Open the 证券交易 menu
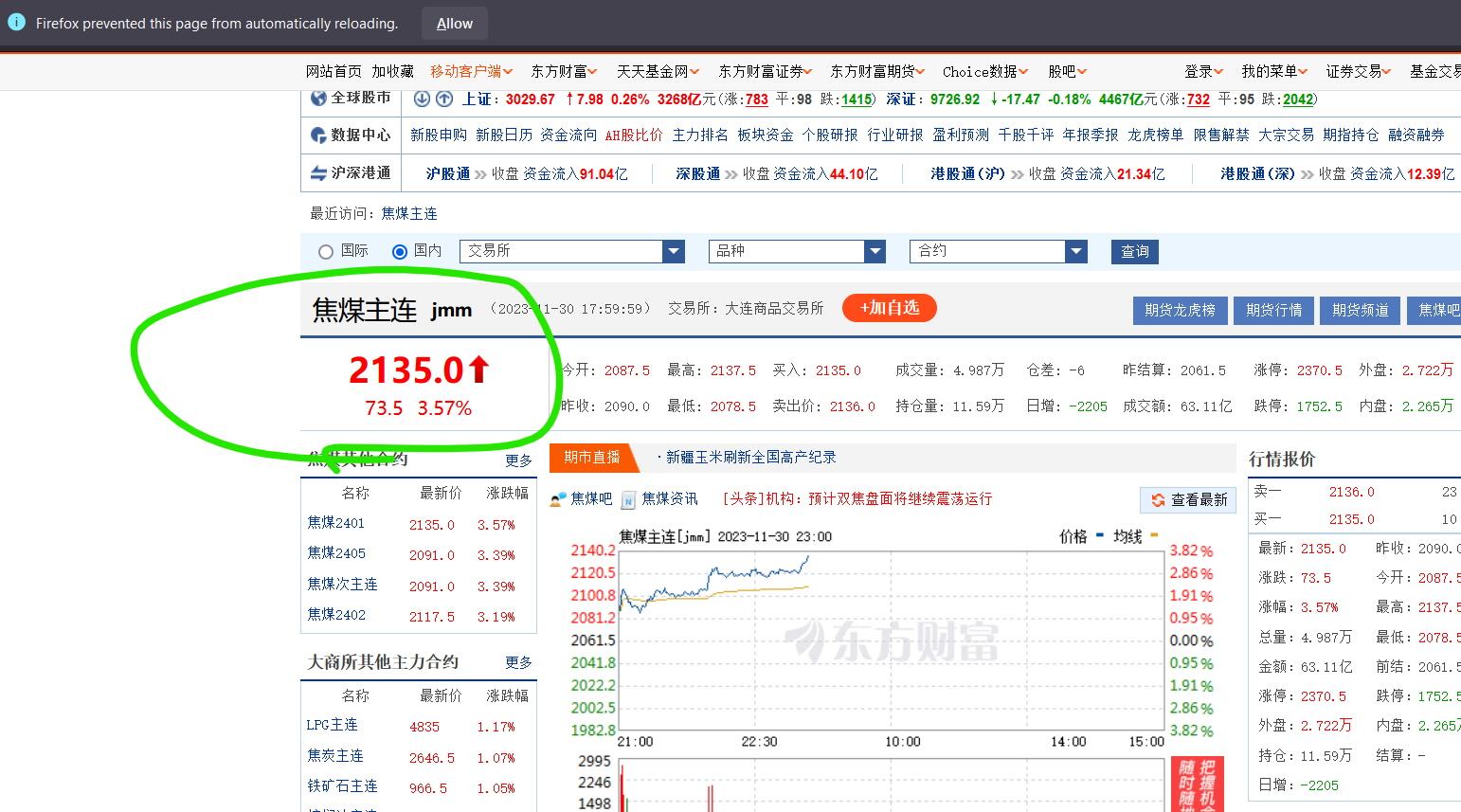Image resolution: width=1461 pixels, height=812 pixels. 1359,71
